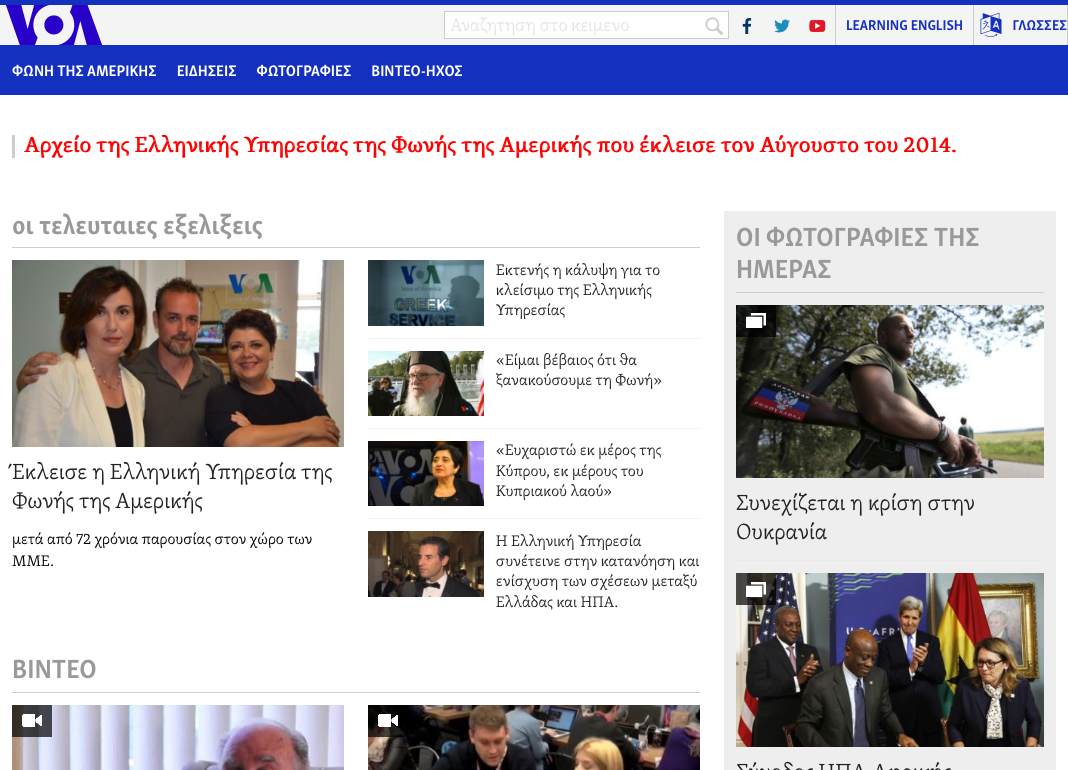Open the VOA YouTube icon
The width and height of the screenshot is (1068, 770).
click(817, 26)
